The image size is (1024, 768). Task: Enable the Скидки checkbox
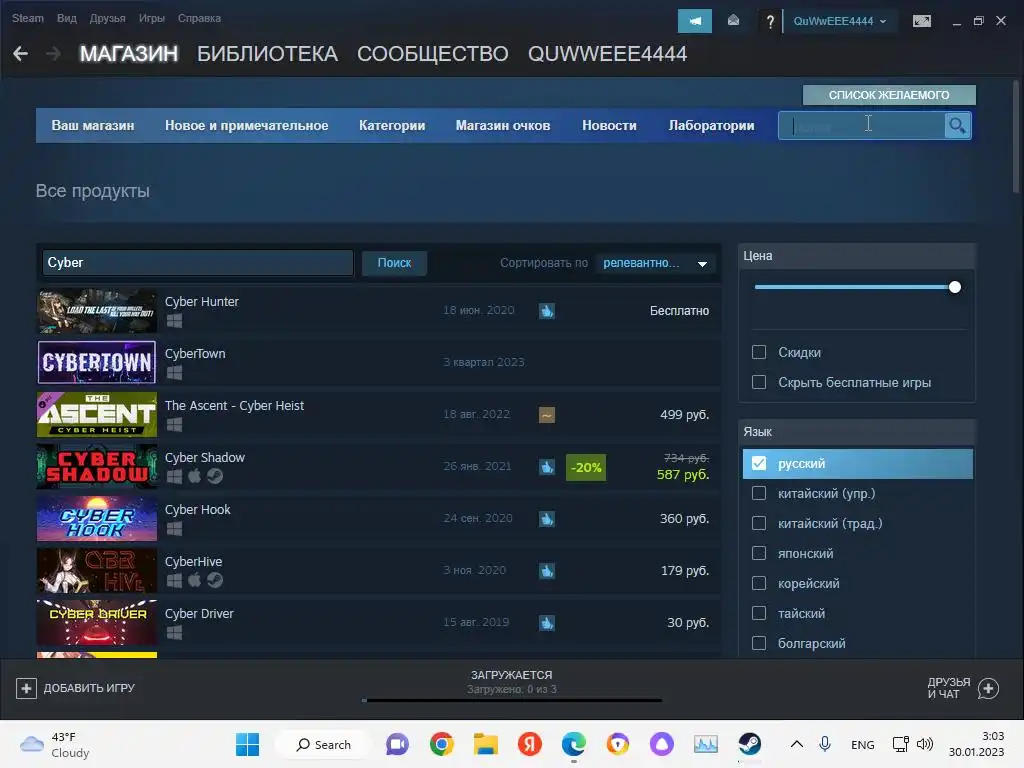pos(759,352)
